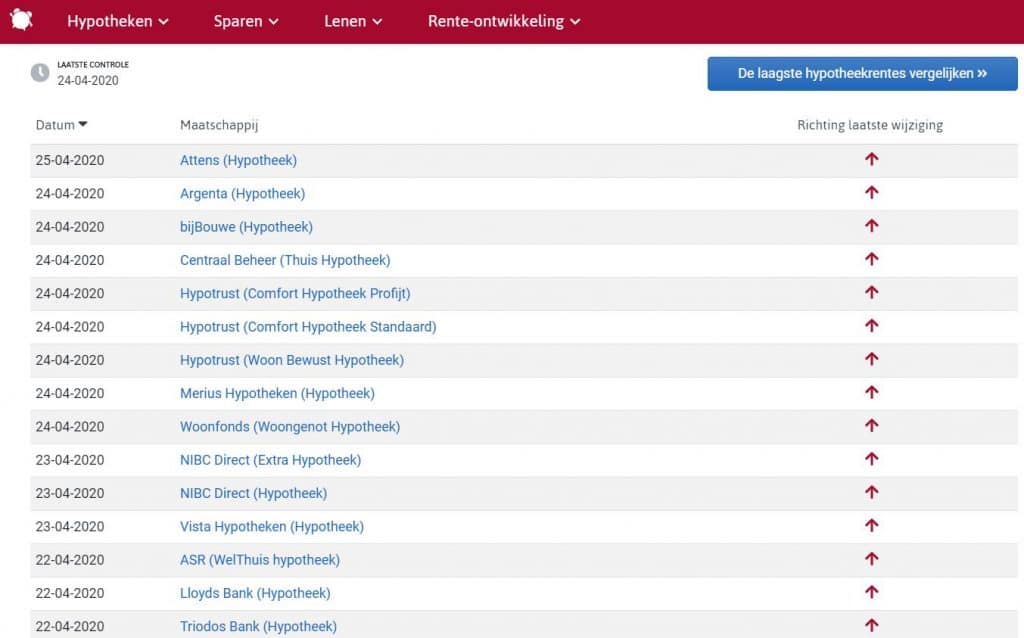Click the date in Argenta row
Screen dimensions: 1024x638
coord(70,193)
